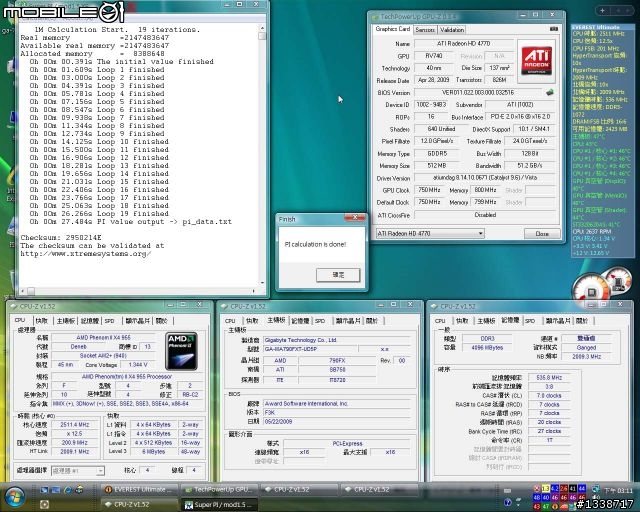Click the BIOS save chip icon in GPU-Z
640x512 pixels.
(x=550, y=92)
